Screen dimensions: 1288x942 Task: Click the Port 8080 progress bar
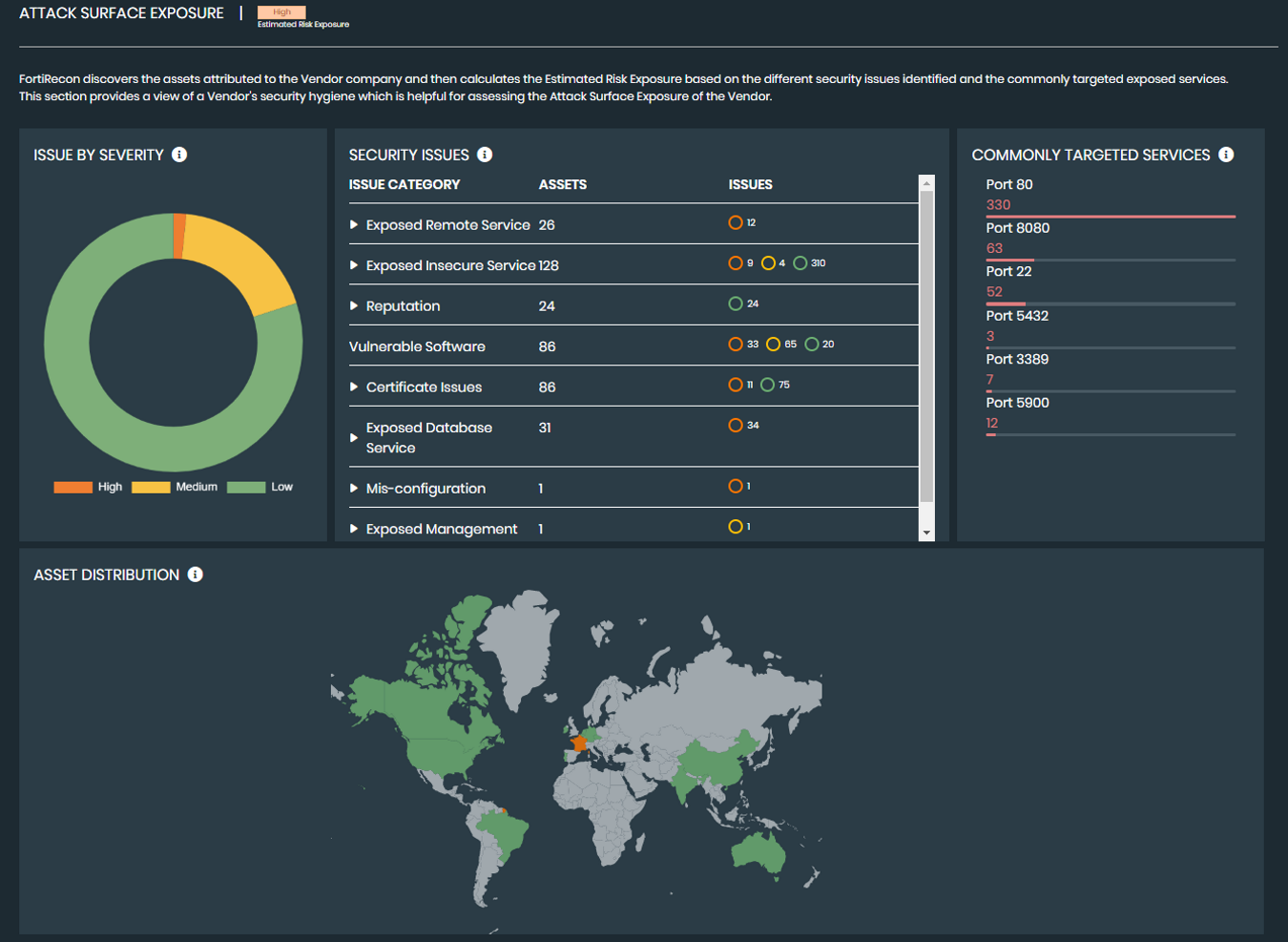pos(1111,260)
